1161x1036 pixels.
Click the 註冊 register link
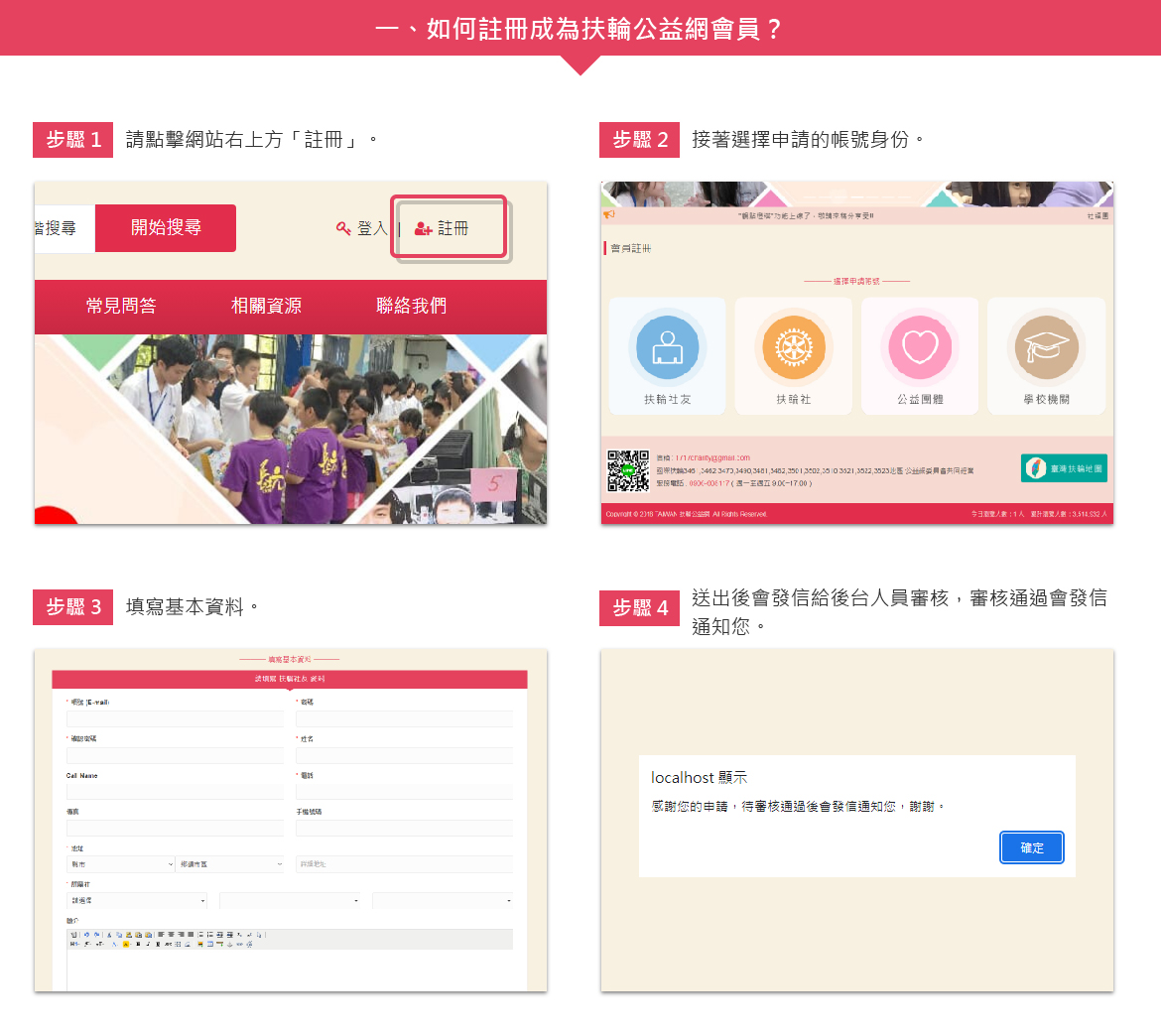452,229
